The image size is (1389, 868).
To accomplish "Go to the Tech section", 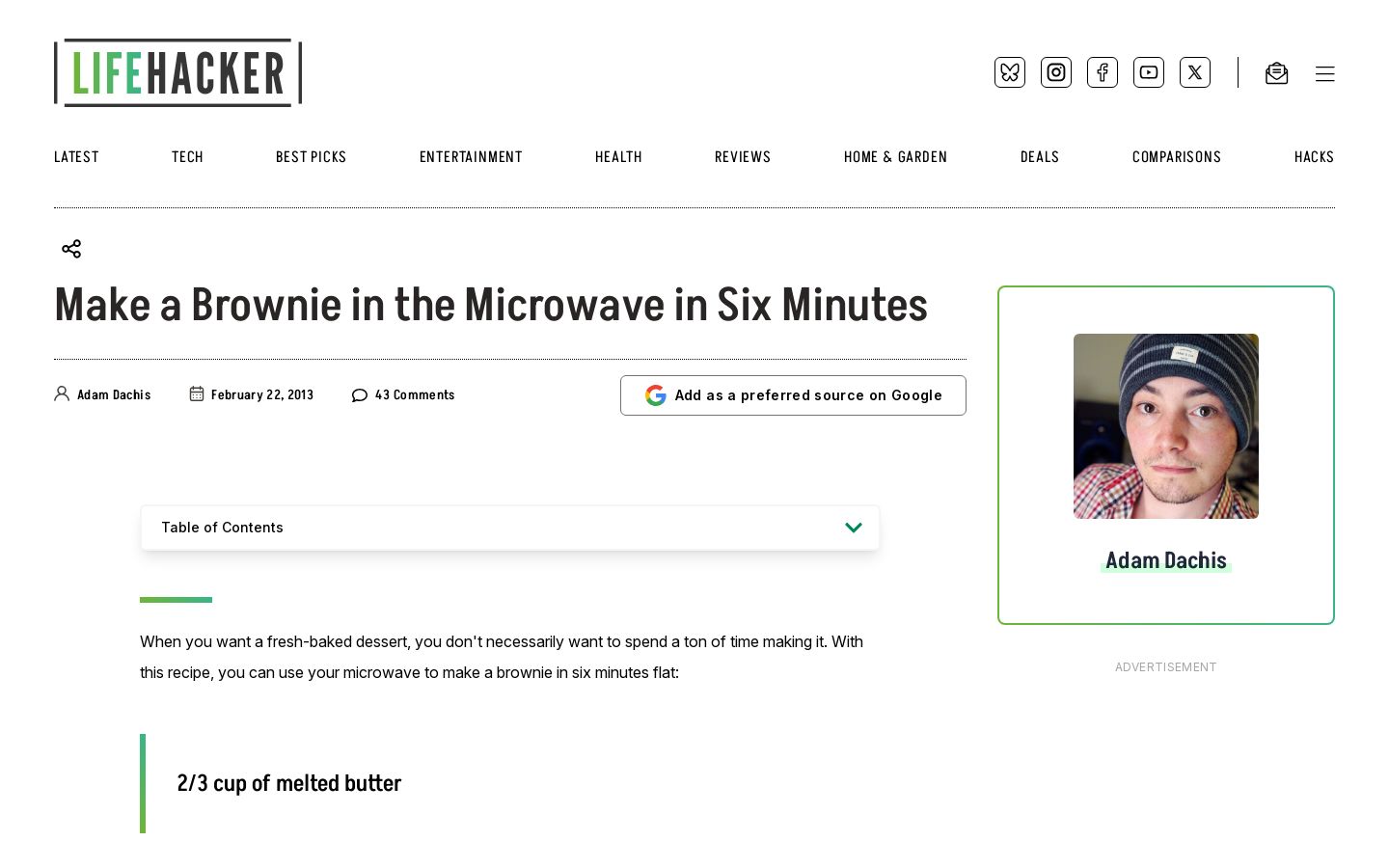I will [x=187, y=157].
